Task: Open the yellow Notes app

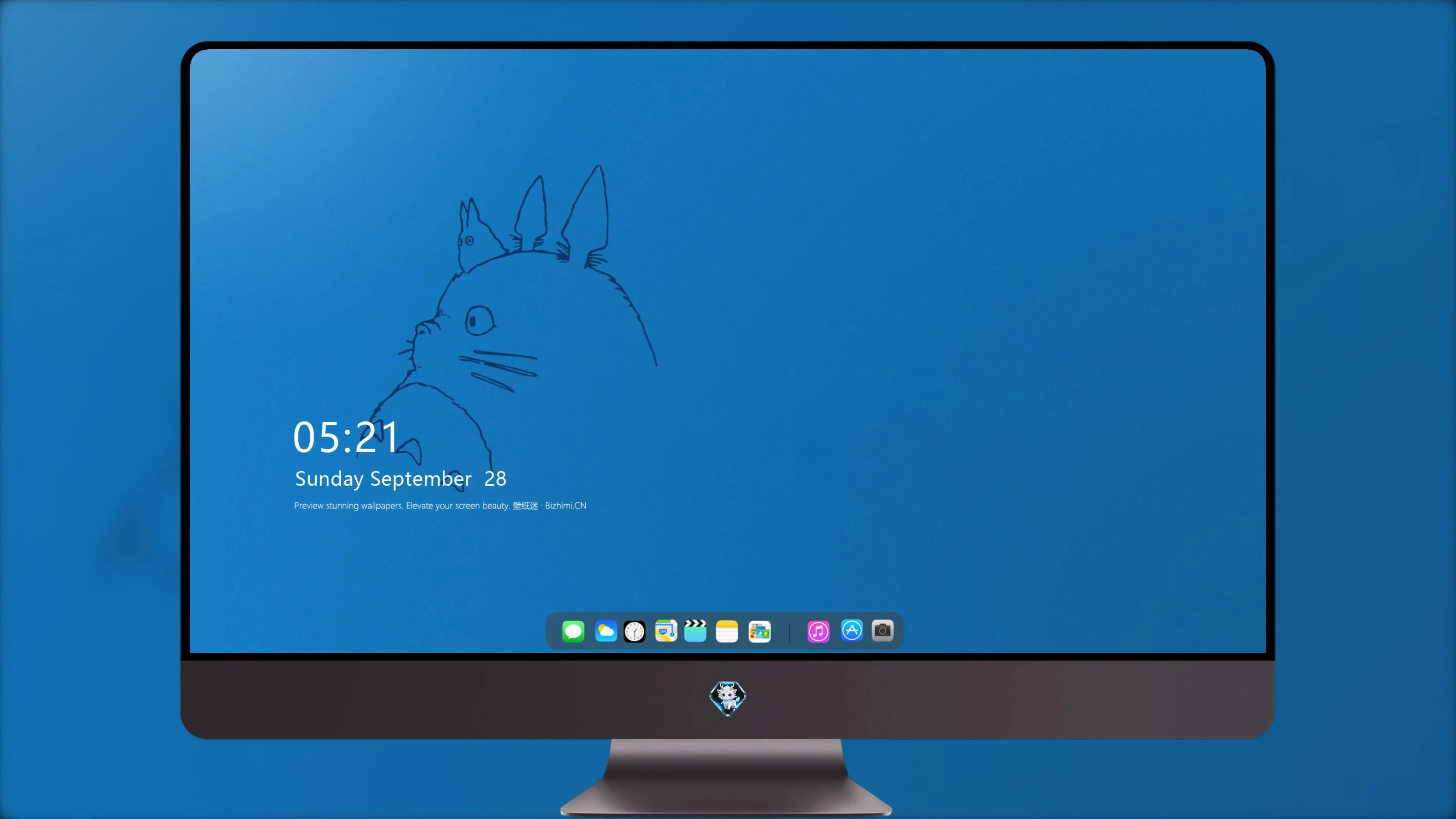Action: [727, 631]
